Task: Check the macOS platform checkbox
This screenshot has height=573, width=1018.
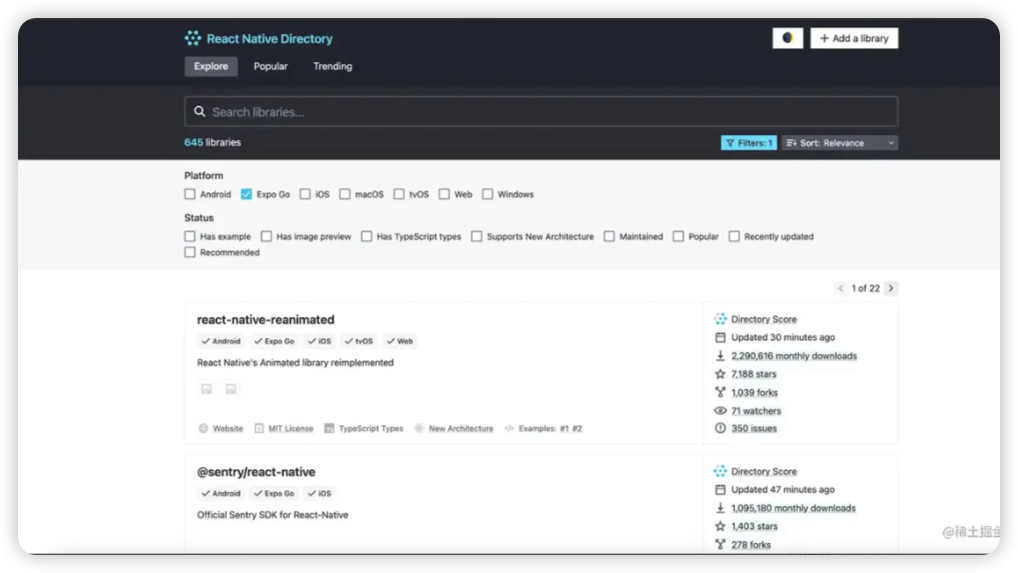Action: 345,194
